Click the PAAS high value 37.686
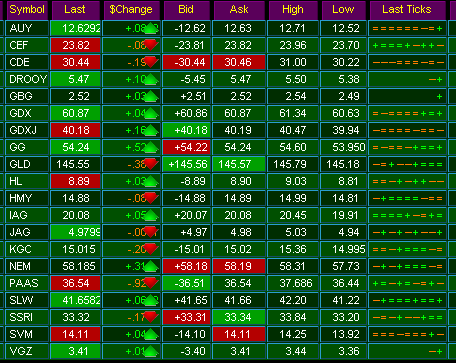This screenshot has width=456, height=363. click(x=293, y=283)
